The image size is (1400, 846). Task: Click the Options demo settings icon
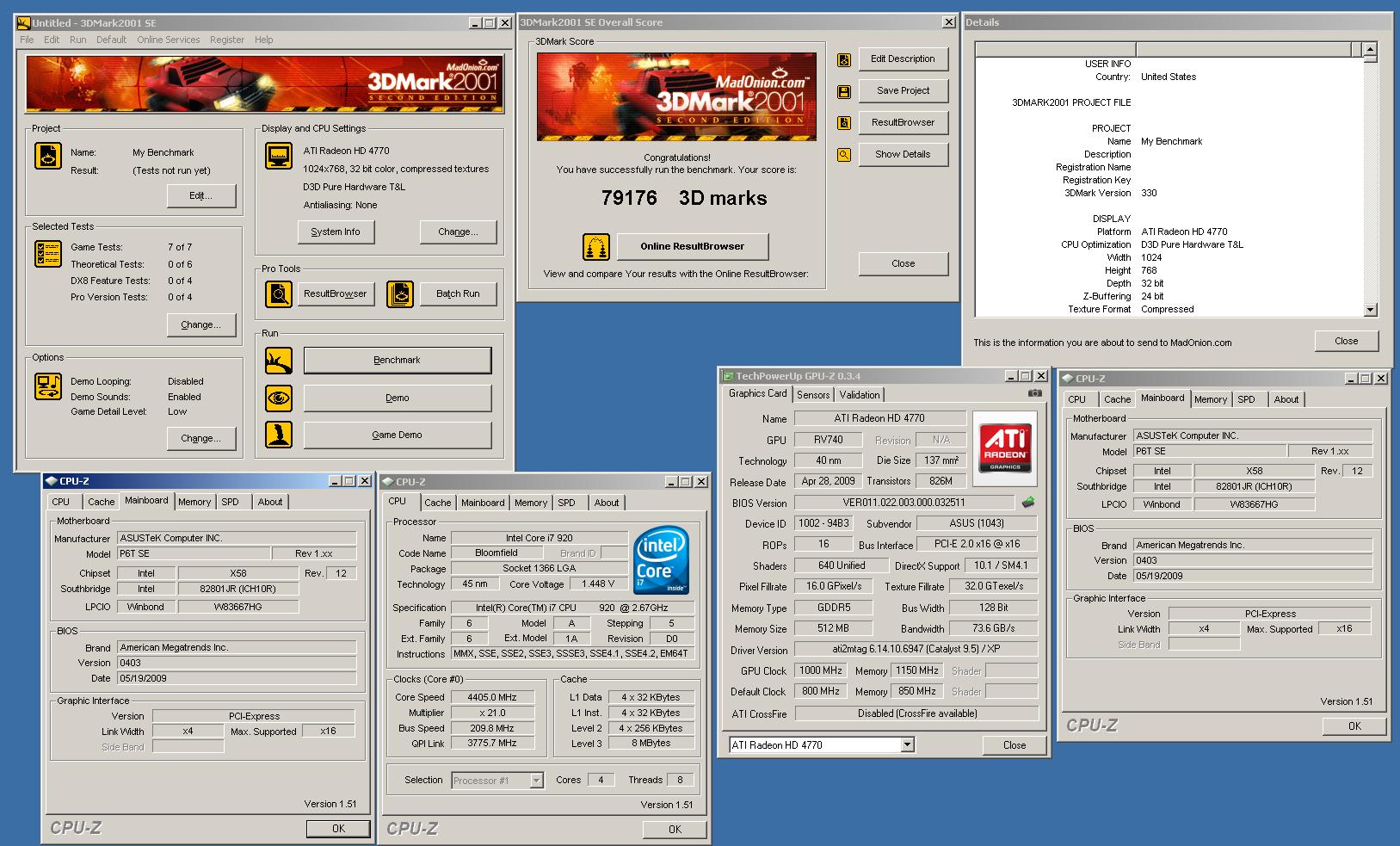pos(48,386)
